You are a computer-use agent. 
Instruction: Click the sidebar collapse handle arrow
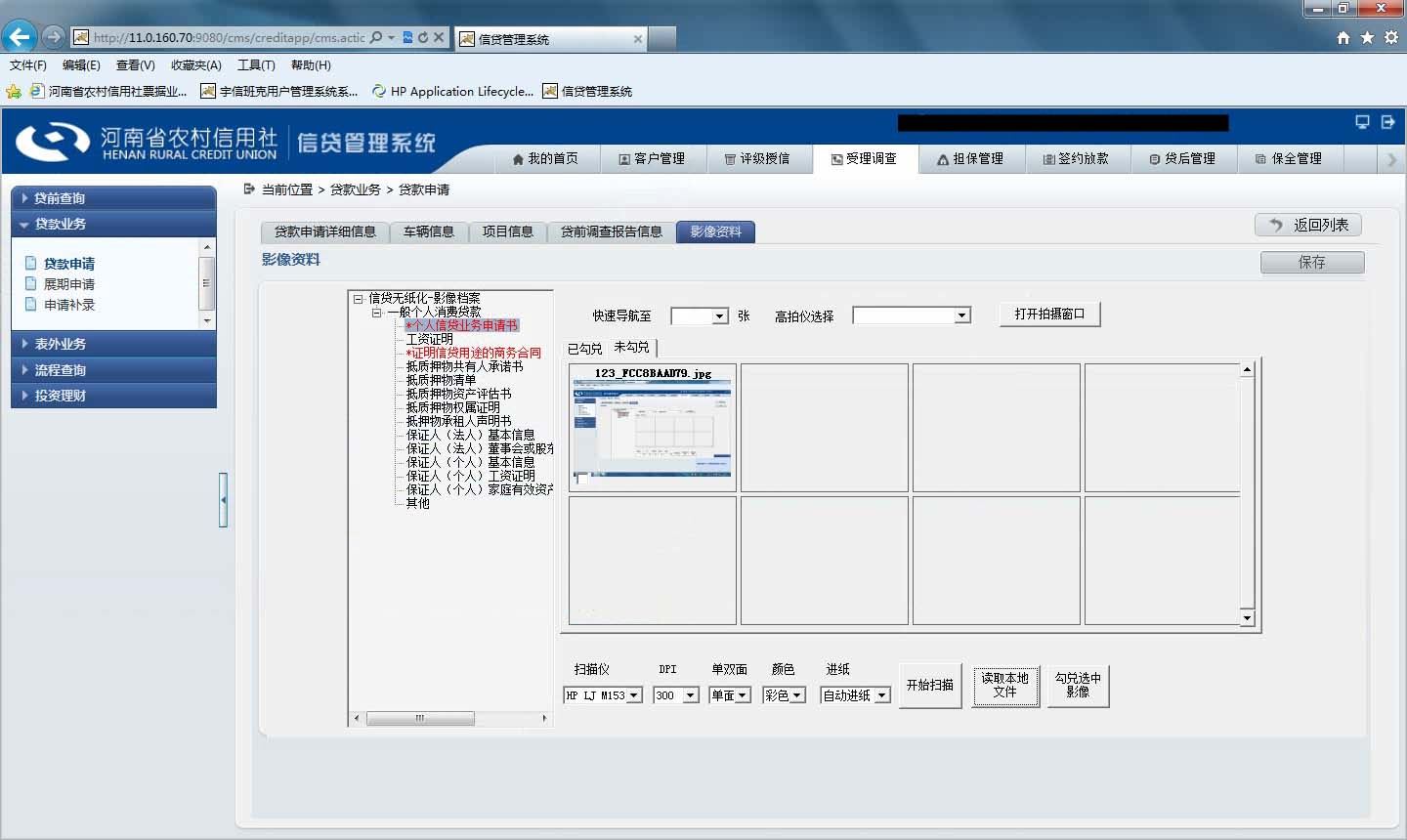[223, 499]
